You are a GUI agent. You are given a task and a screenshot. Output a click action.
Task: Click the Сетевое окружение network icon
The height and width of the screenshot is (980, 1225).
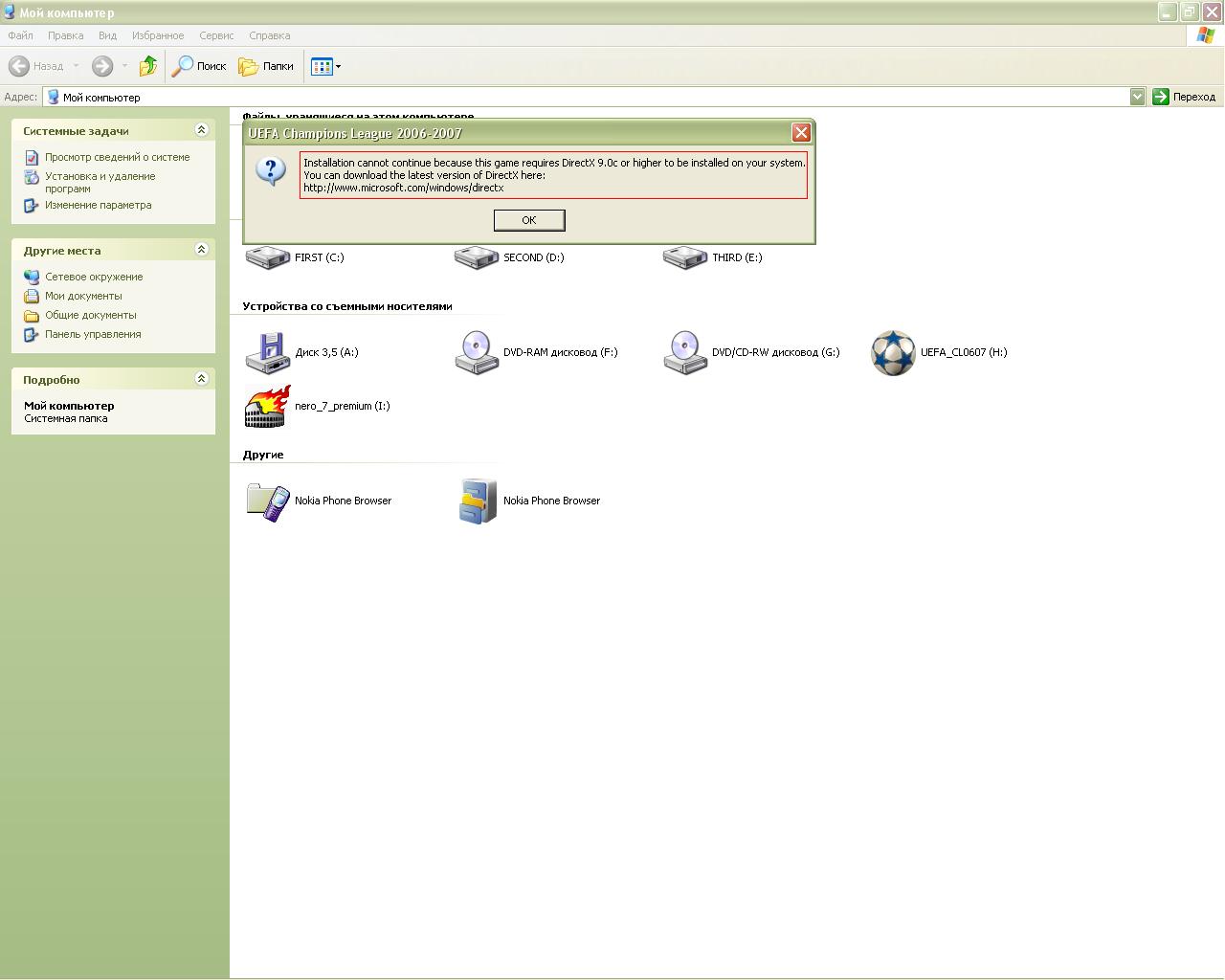pyautogui.click(x=32, y=277)
